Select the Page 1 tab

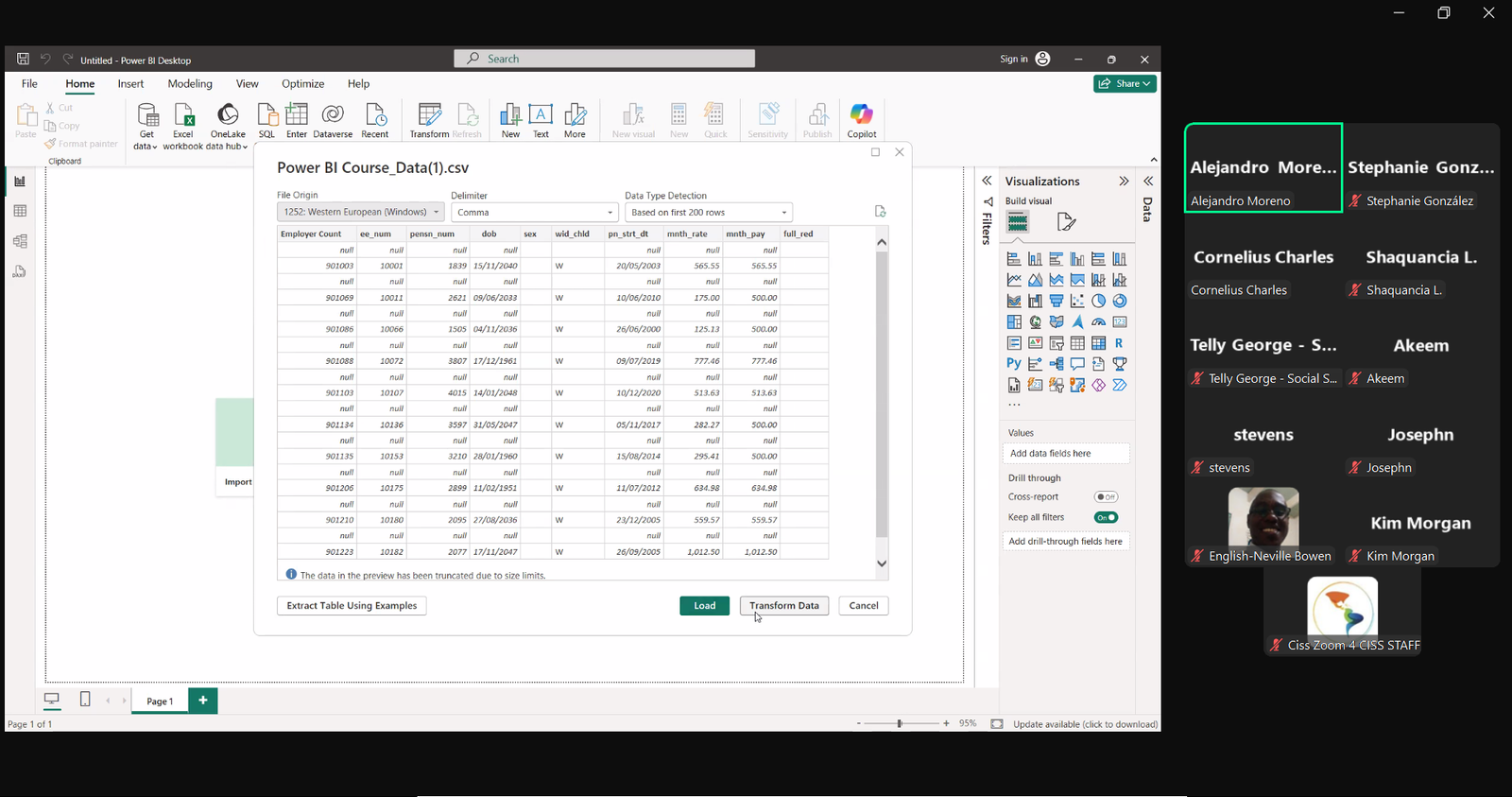pos(160,701)
